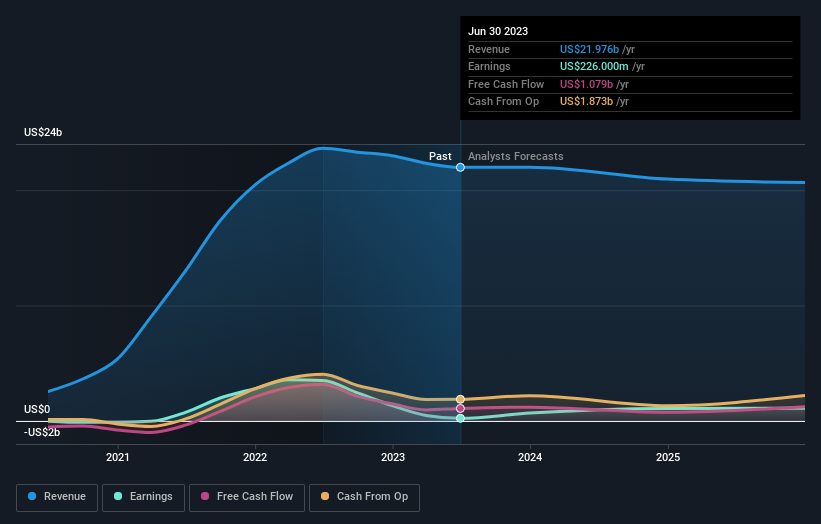Image resolution: width=821 pixels, height=524 pixels.
Task: Click the teal Earnings data point marker
Action: click(x=460, y=418)
